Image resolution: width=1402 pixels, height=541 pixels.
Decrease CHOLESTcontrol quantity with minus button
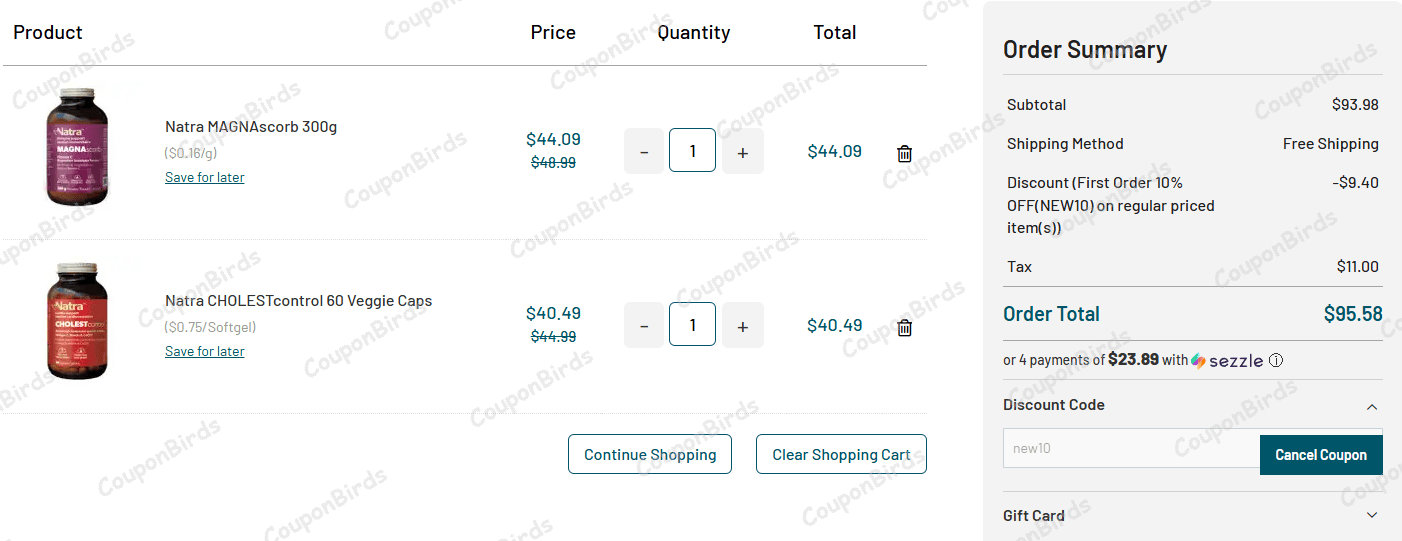click(644, 326)
